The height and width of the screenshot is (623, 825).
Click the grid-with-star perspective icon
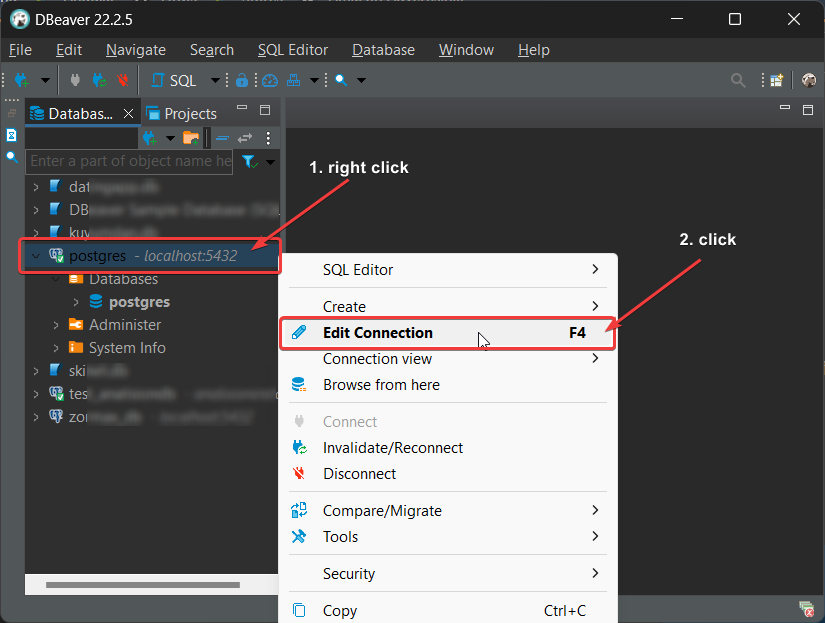777,80
